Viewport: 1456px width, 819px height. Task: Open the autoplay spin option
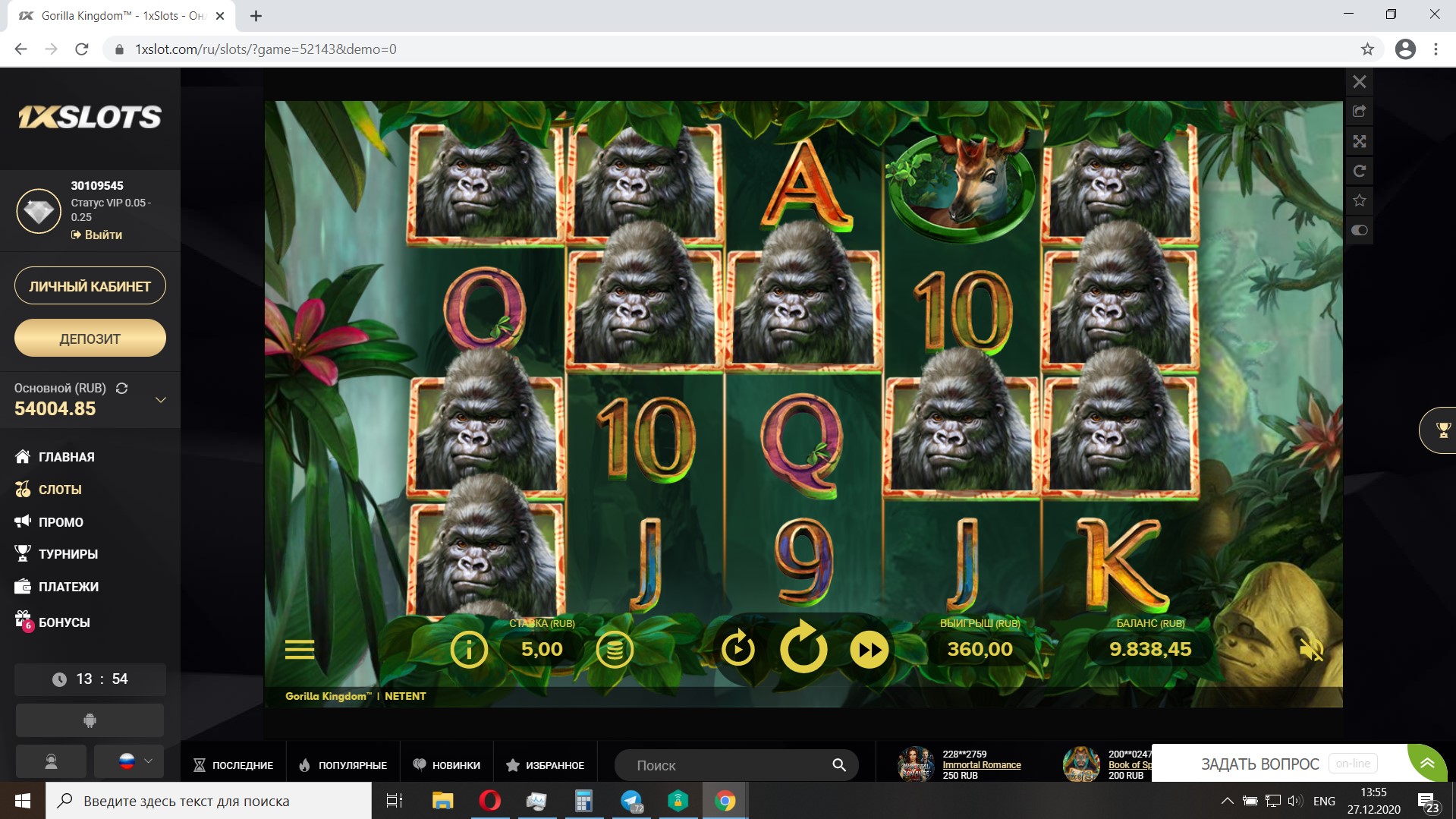point(737,650)
